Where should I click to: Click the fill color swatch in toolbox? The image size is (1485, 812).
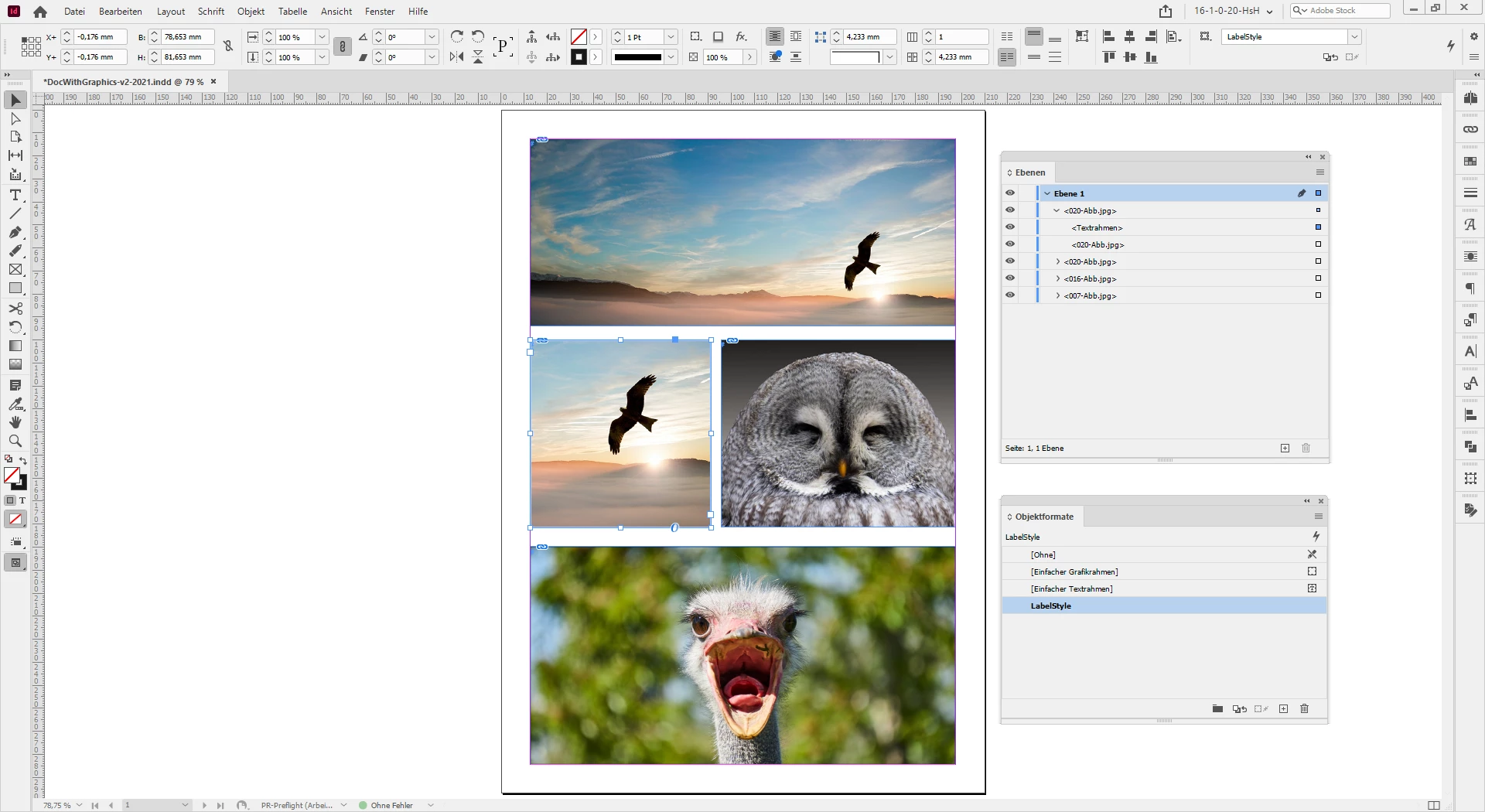[11, 475]
